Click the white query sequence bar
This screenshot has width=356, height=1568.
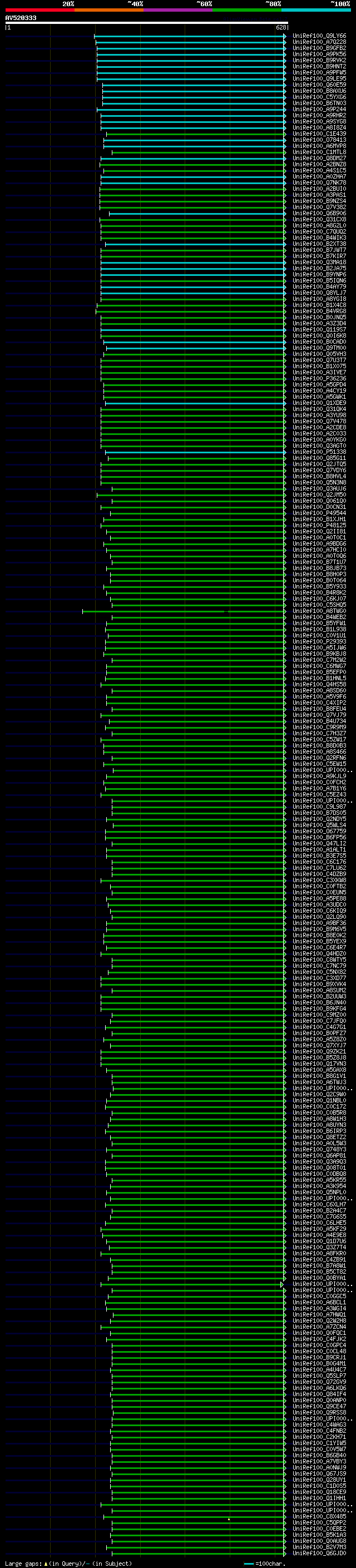tap(147, 23)
